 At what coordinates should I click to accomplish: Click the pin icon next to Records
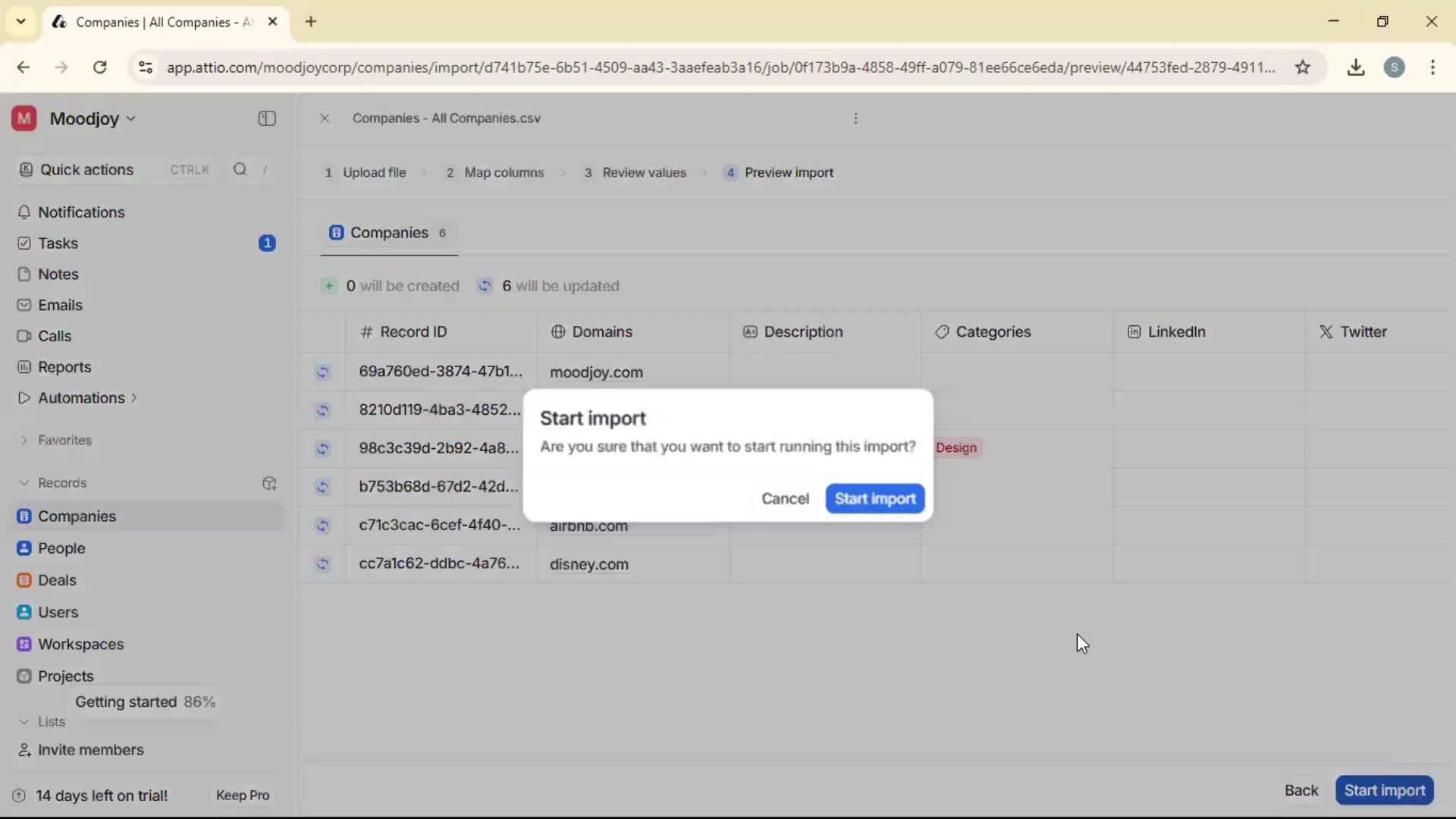(269, 483)
